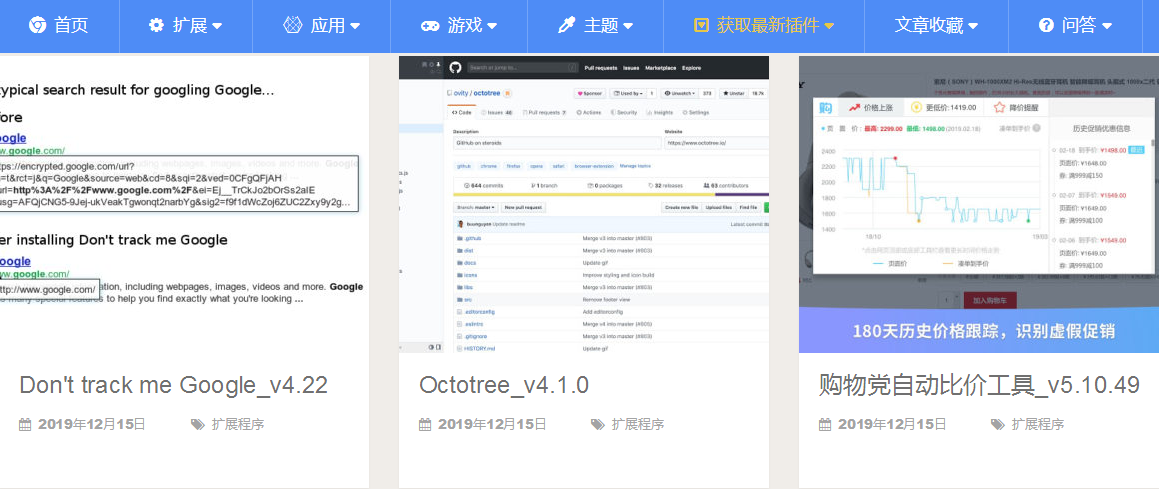Open the 购物党自动比价工具_v5.10.49 title link
The width and height of the screenshot is (1159, 489).
pyautogui.click(x=979, y=385)
